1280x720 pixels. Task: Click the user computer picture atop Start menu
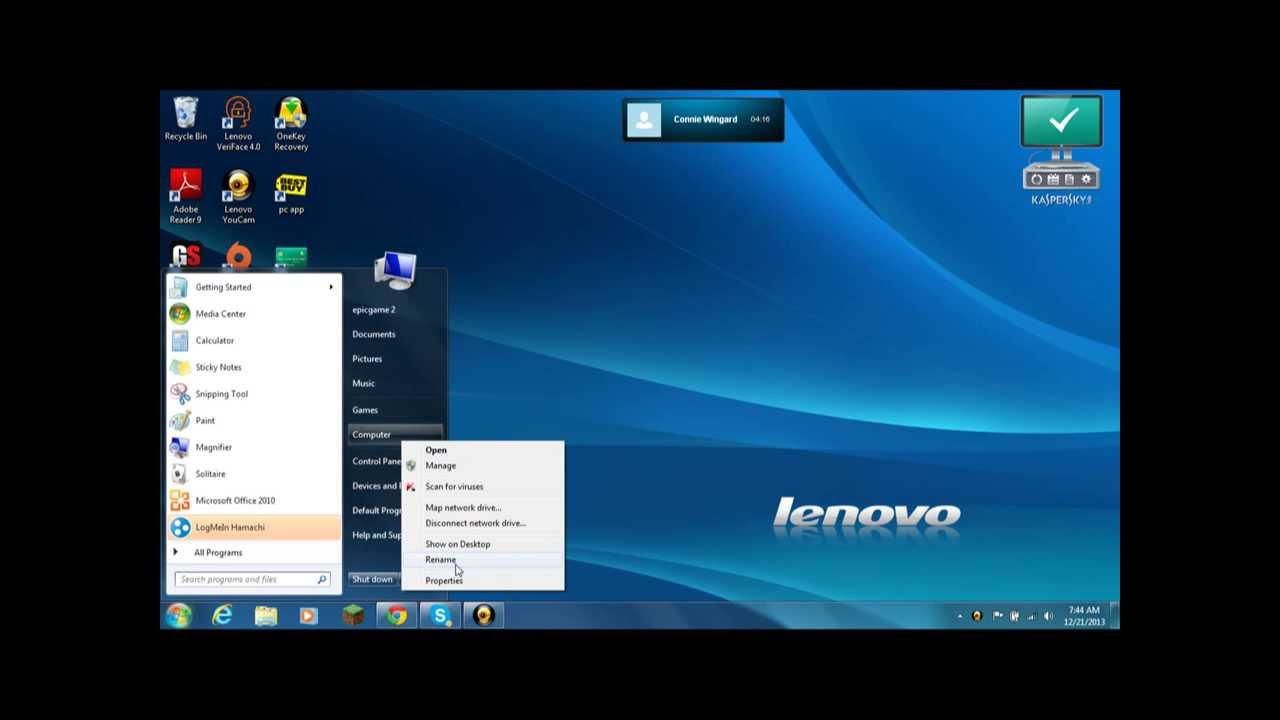(x=395, y=270)
